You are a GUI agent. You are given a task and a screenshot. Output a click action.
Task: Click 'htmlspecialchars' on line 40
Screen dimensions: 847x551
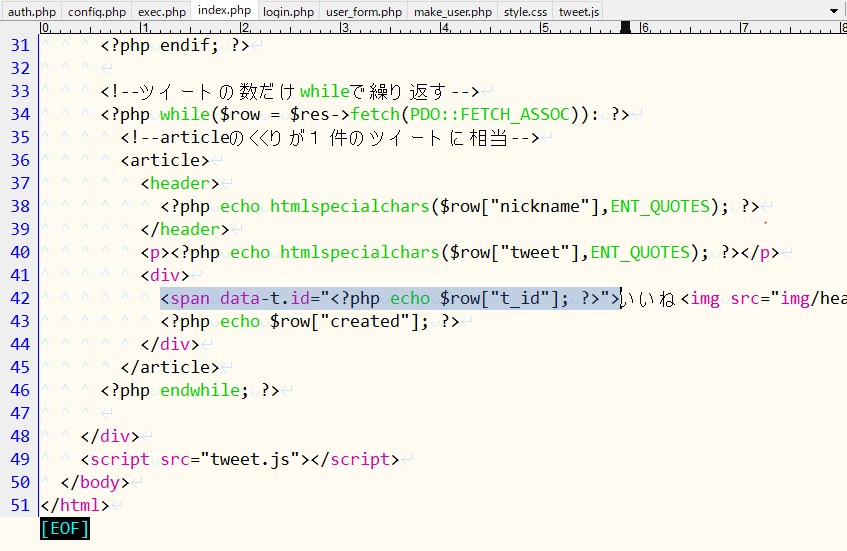tap(359, 252)
